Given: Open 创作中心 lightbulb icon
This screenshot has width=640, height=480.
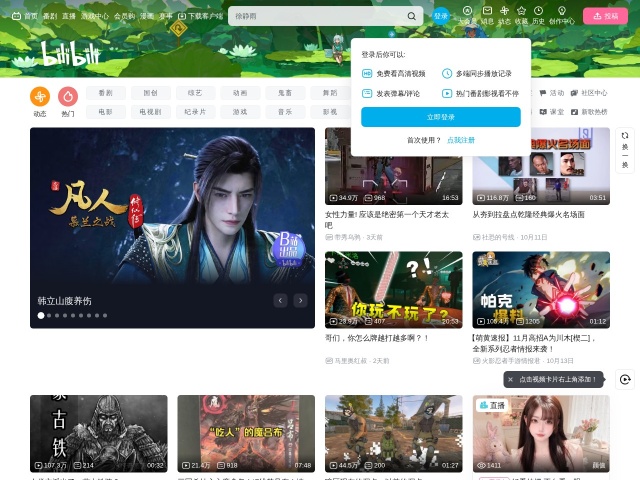Looking at the screenshot, I should (562, 11).
